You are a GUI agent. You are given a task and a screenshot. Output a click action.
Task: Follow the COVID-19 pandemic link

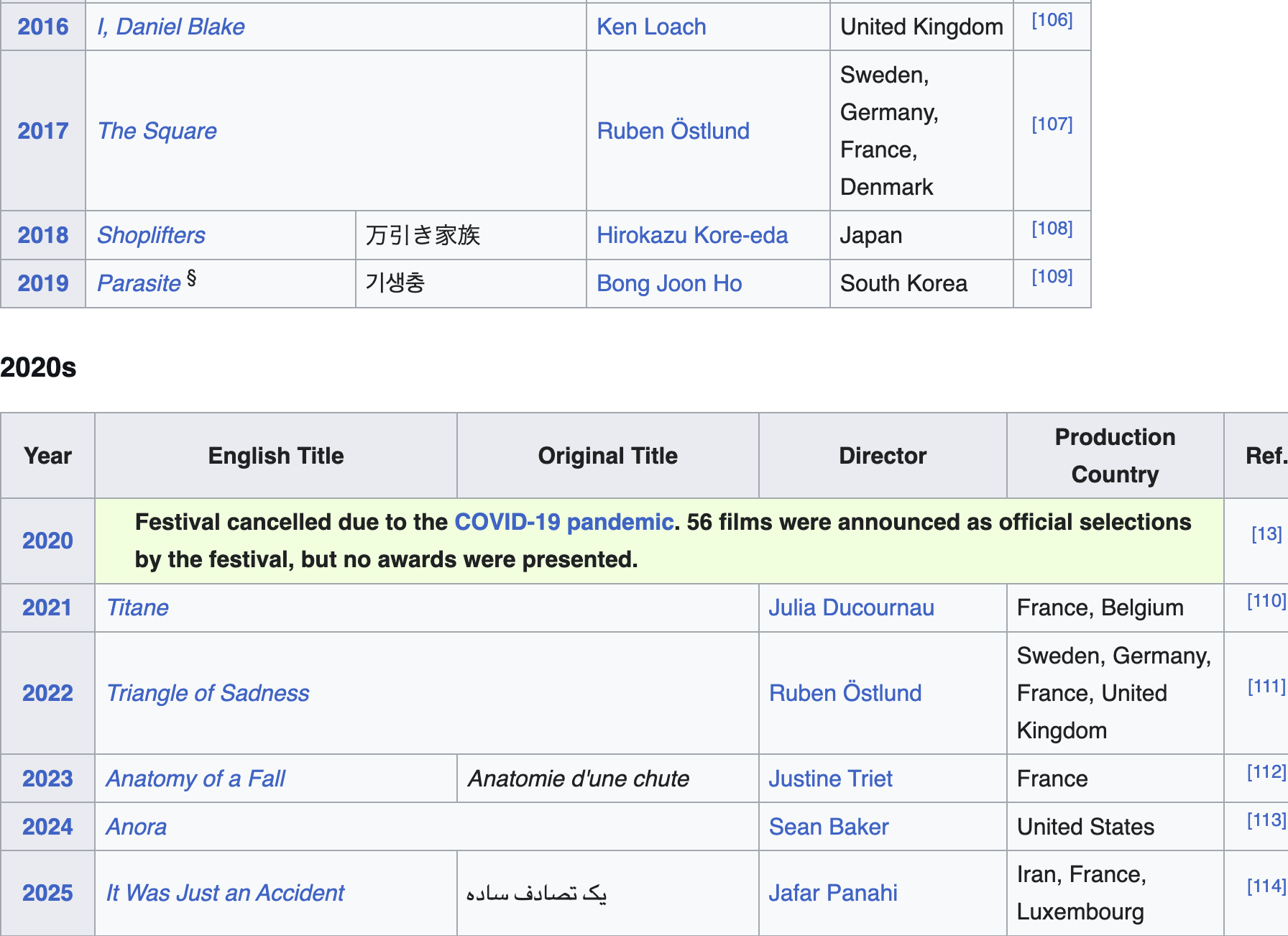tap(564, 522)
